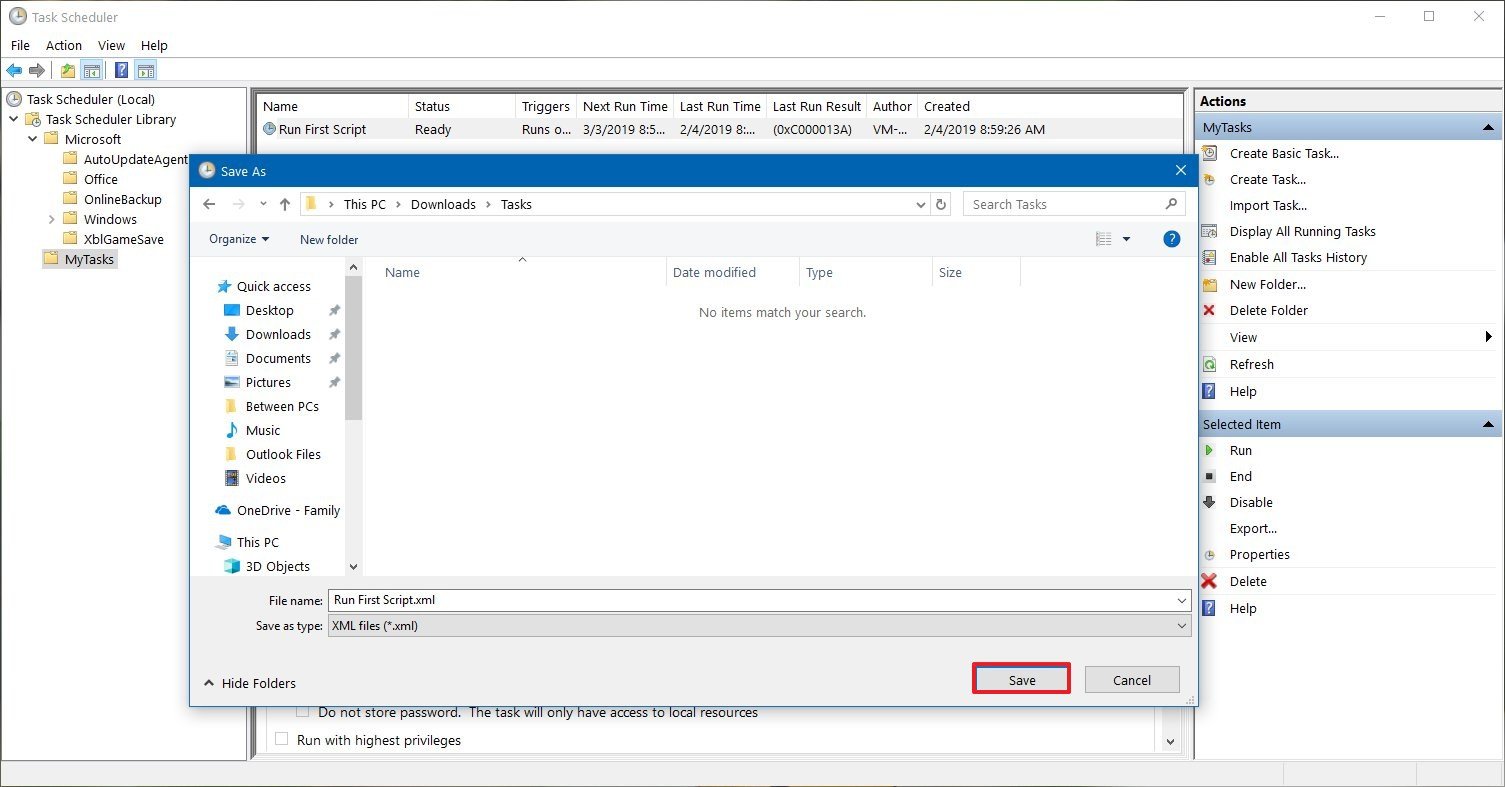
Task: Click the File name input field
Action: (x=750, y=600)
